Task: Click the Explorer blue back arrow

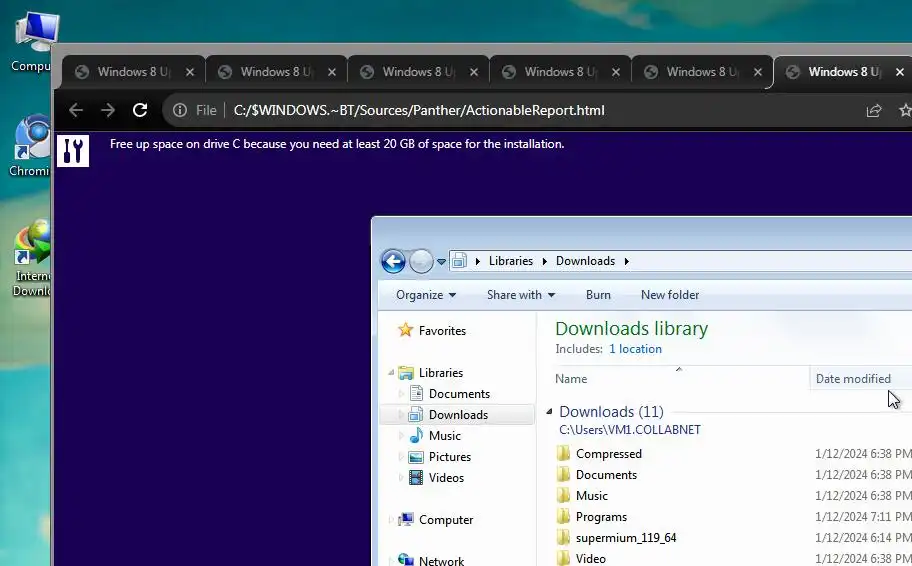Action: [x=393, y=261]
